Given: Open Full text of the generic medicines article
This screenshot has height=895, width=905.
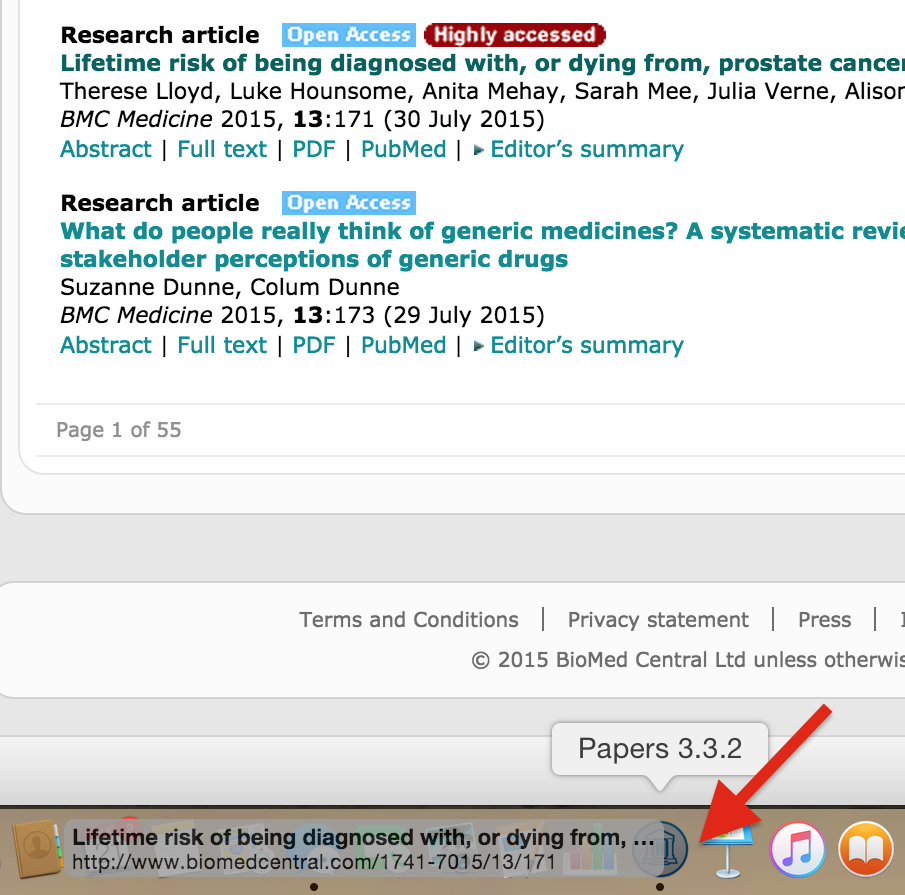Looking at the screenshot, I should click(222, 345).
